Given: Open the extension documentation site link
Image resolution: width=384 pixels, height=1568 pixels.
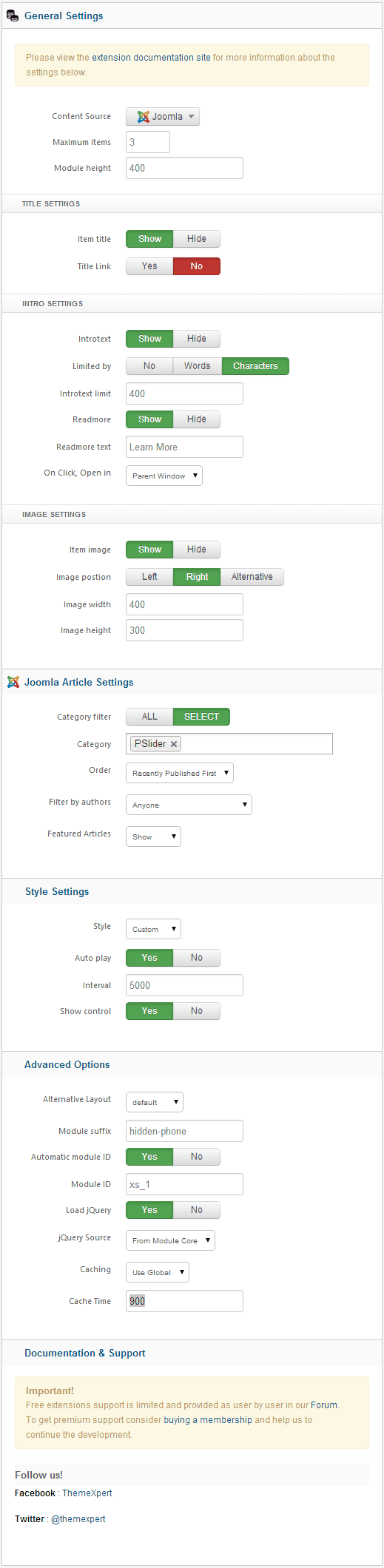Looking at the screenshot, I should (x=151, y=58).
